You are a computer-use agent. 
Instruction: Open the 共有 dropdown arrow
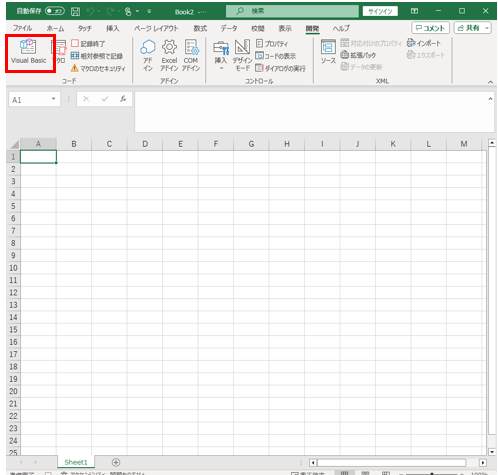click(x=487, y=28)
